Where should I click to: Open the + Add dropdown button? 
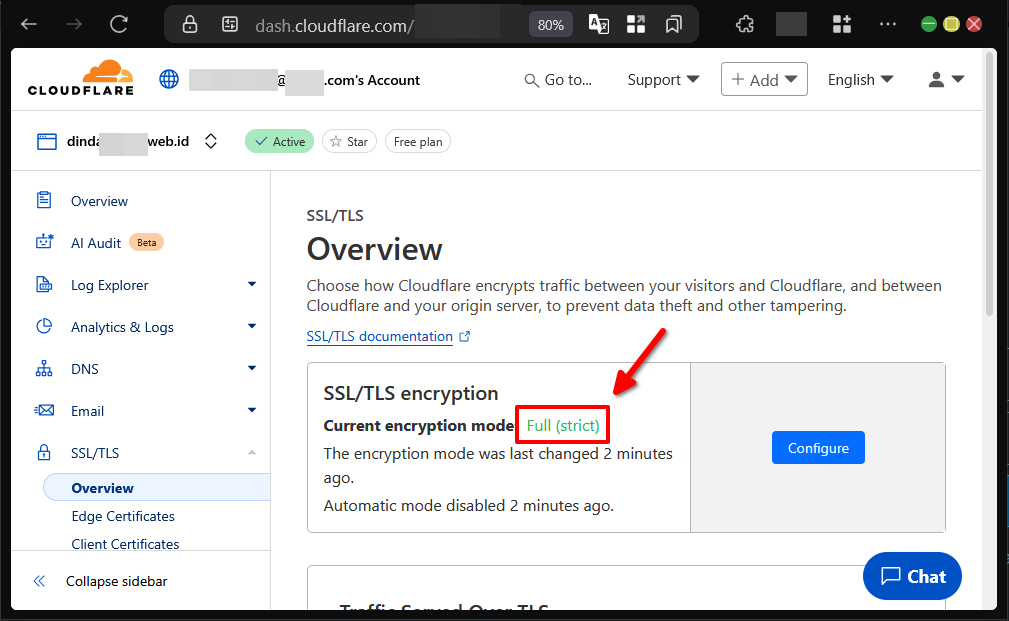764,79
